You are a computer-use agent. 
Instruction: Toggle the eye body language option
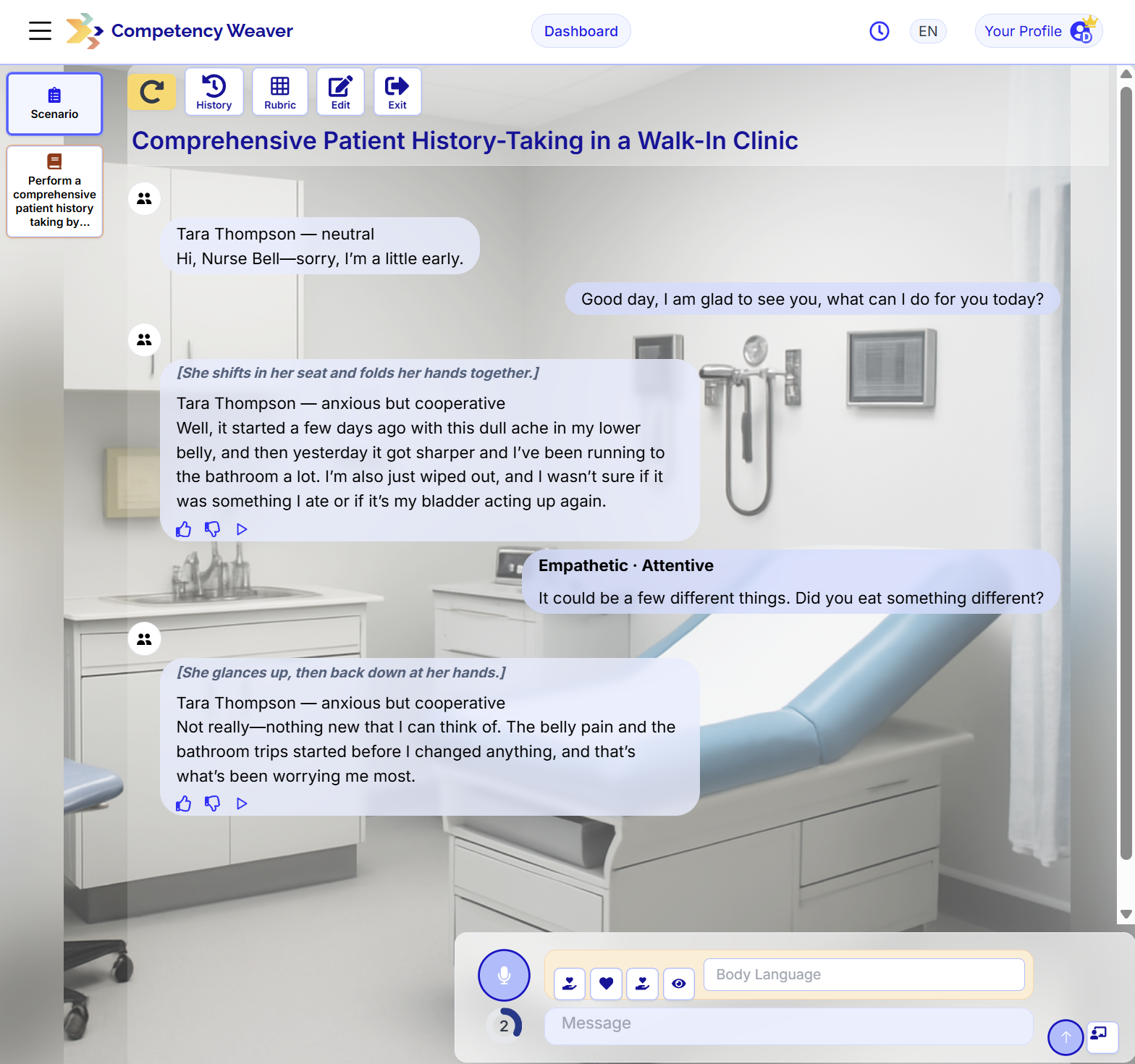pyautogui.click(x=679, y=984)
